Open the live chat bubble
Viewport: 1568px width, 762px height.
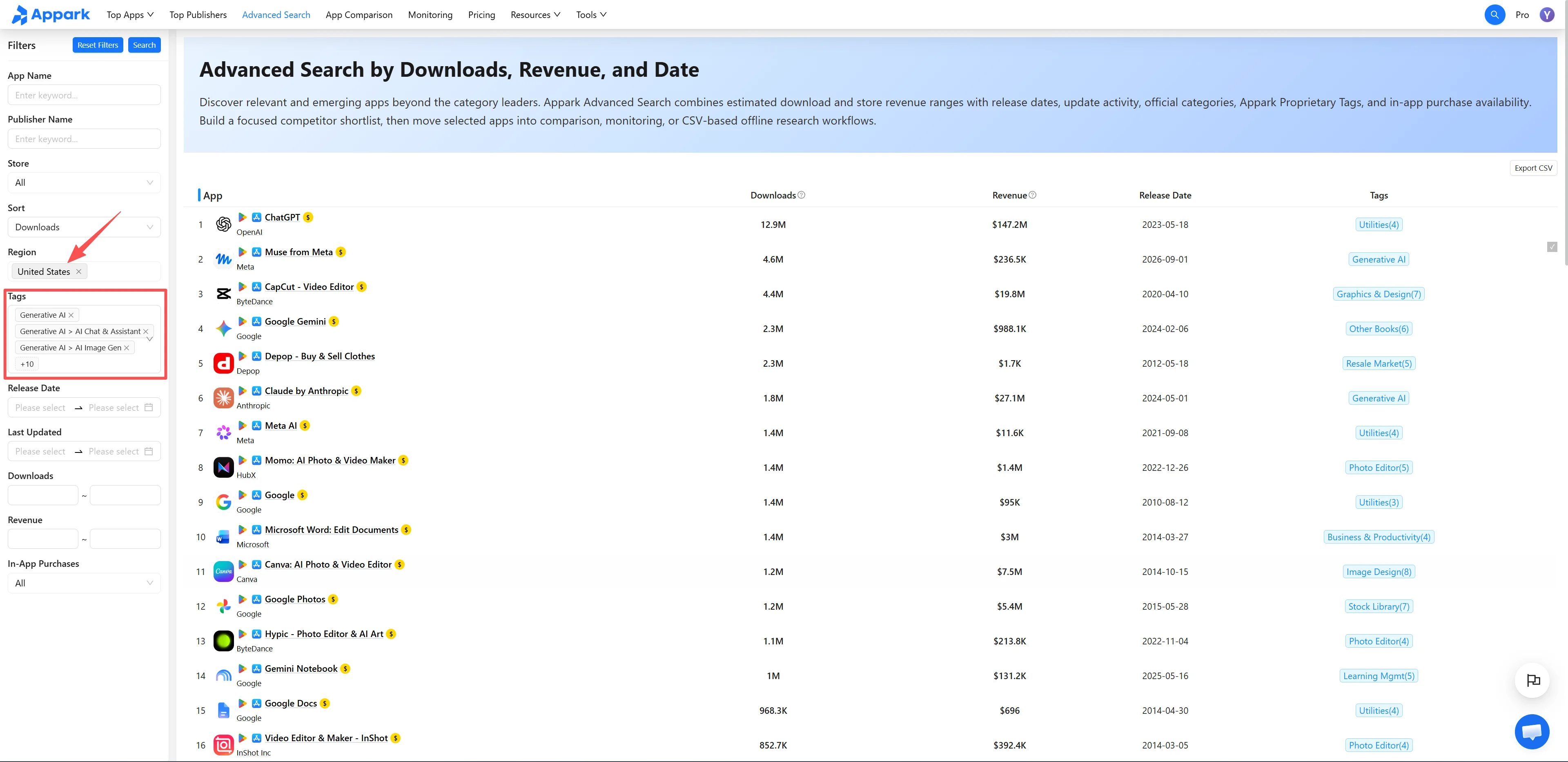(1532, 731)
